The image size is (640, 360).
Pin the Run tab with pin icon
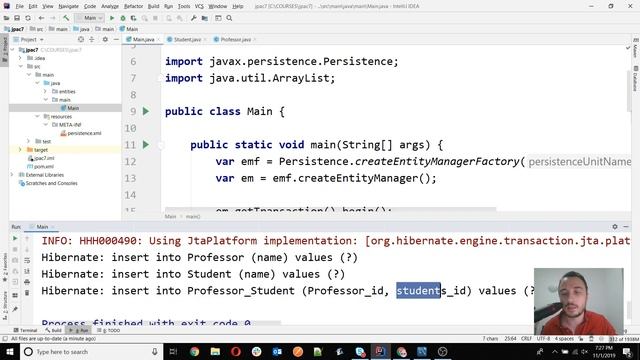[15, 309]
